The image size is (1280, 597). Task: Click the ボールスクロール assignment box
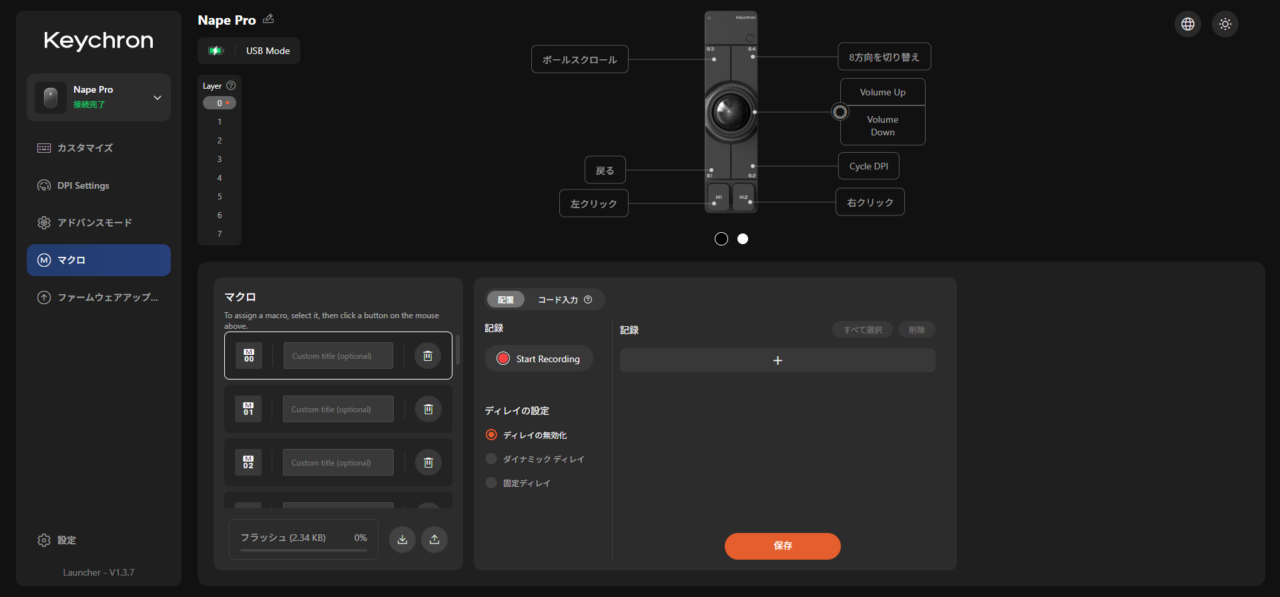(580, 60)
